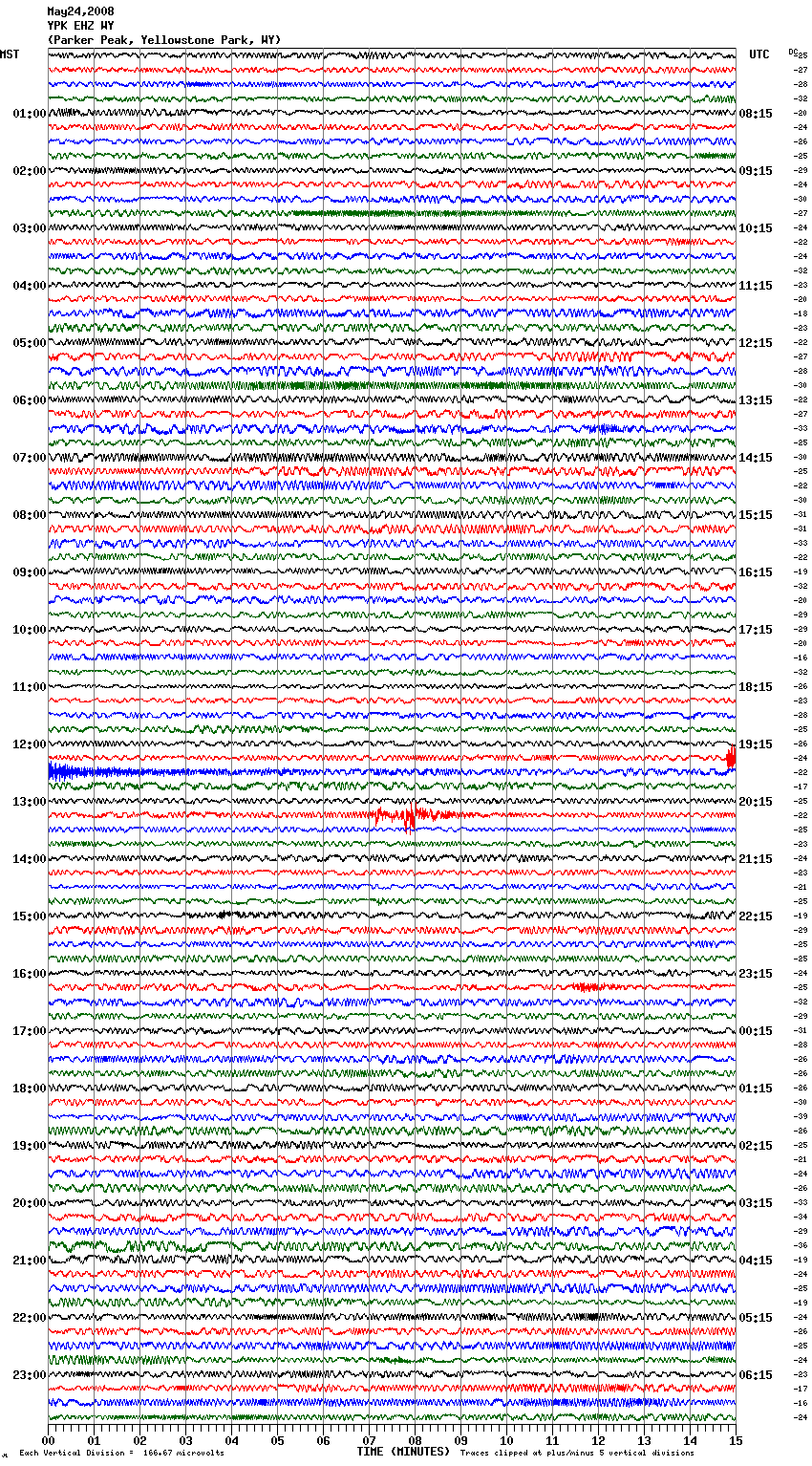Select the 09:00 MST time label
The height and width of the screenshot is (1466, 812).
point(30,572)
